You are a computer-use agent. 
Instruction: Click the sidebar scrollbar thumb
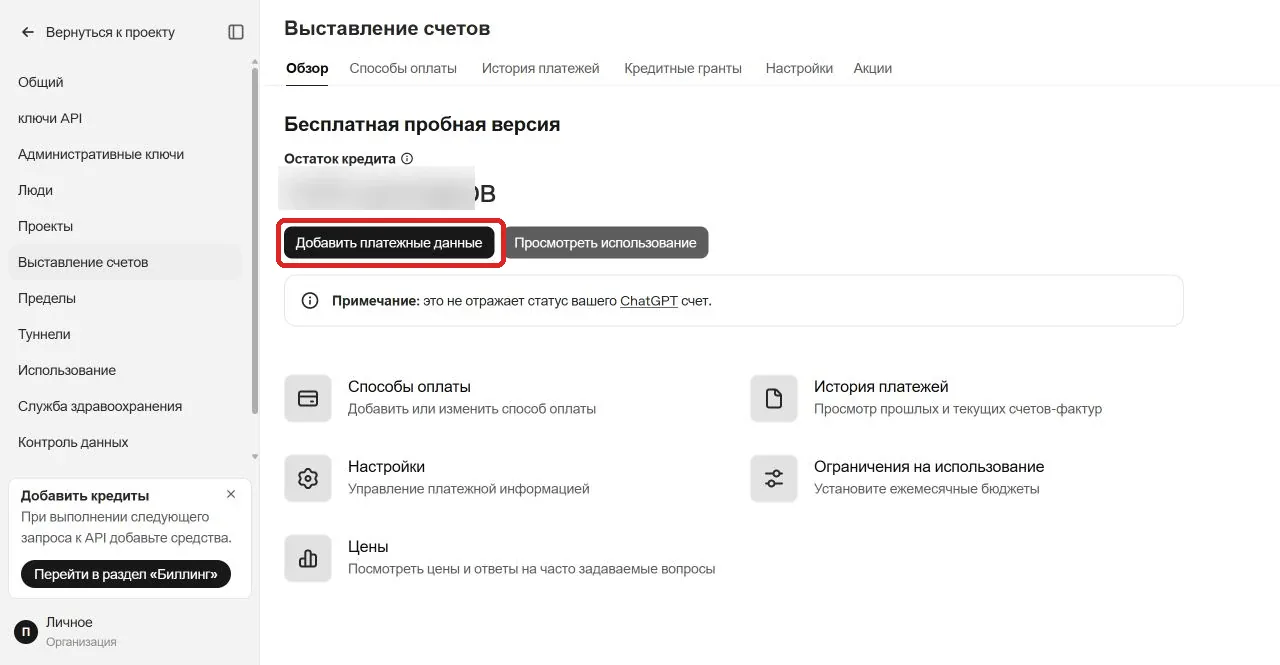pyautogui.click(x=255, y=240)
